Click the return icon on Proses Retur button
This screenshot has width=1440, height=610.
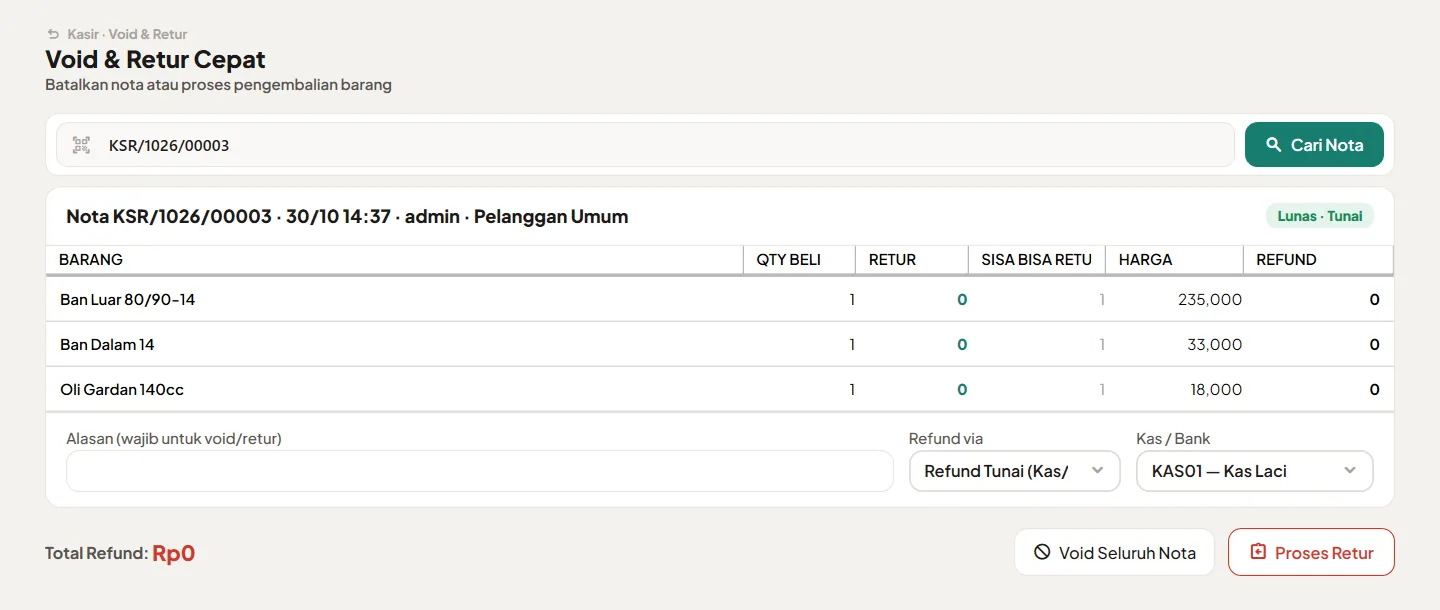tap(1258, 552)
